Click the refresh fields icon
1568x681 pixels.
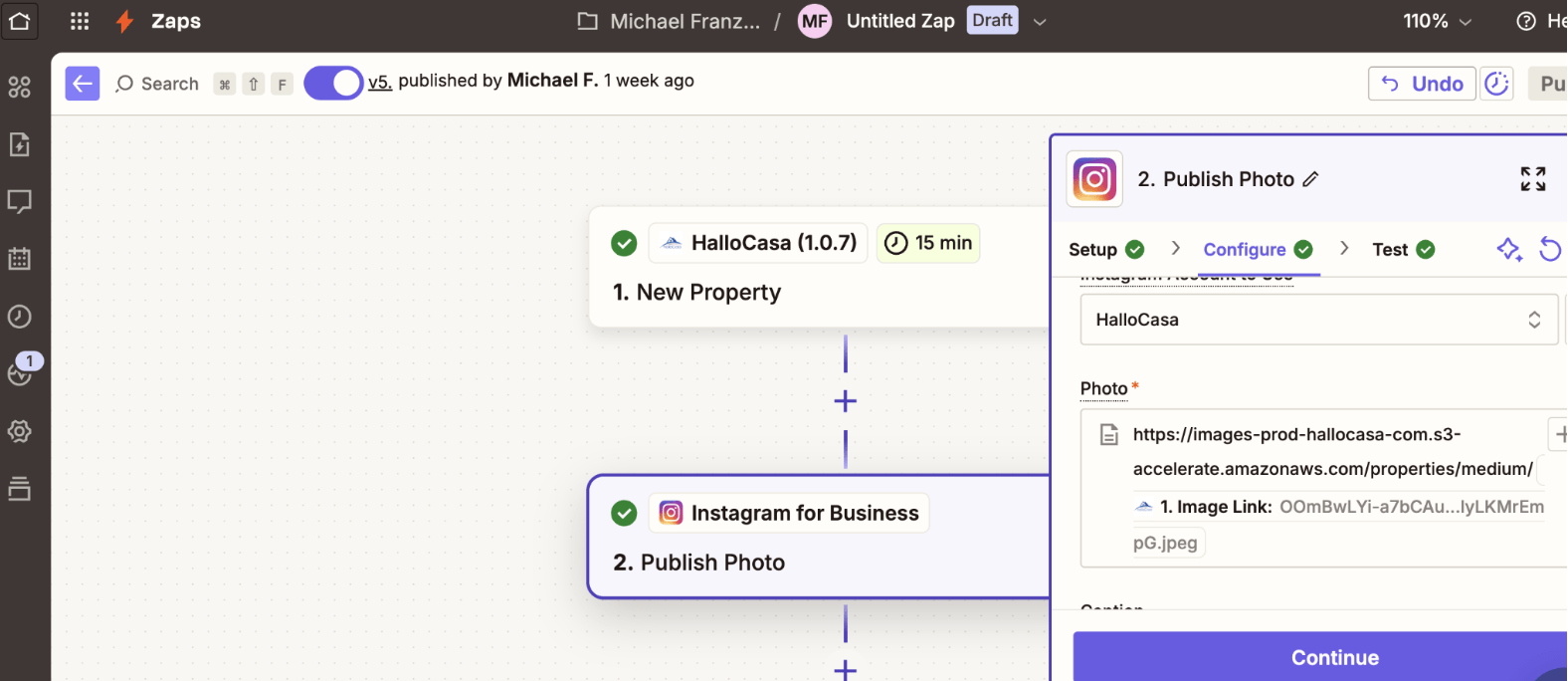[x=1550, y=249]
